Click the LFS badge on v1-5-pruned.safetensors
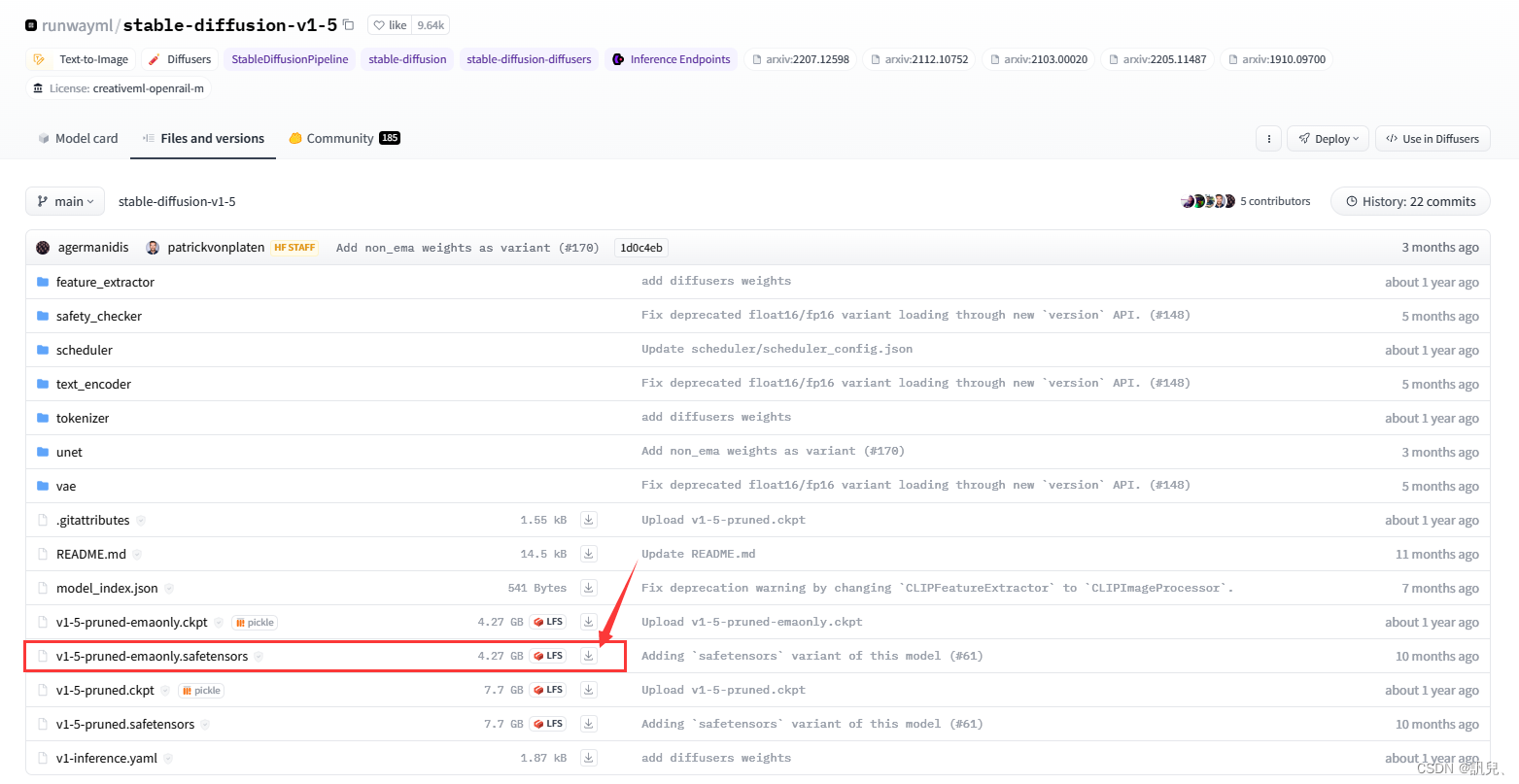1519x784 pixels. point(549,724)
